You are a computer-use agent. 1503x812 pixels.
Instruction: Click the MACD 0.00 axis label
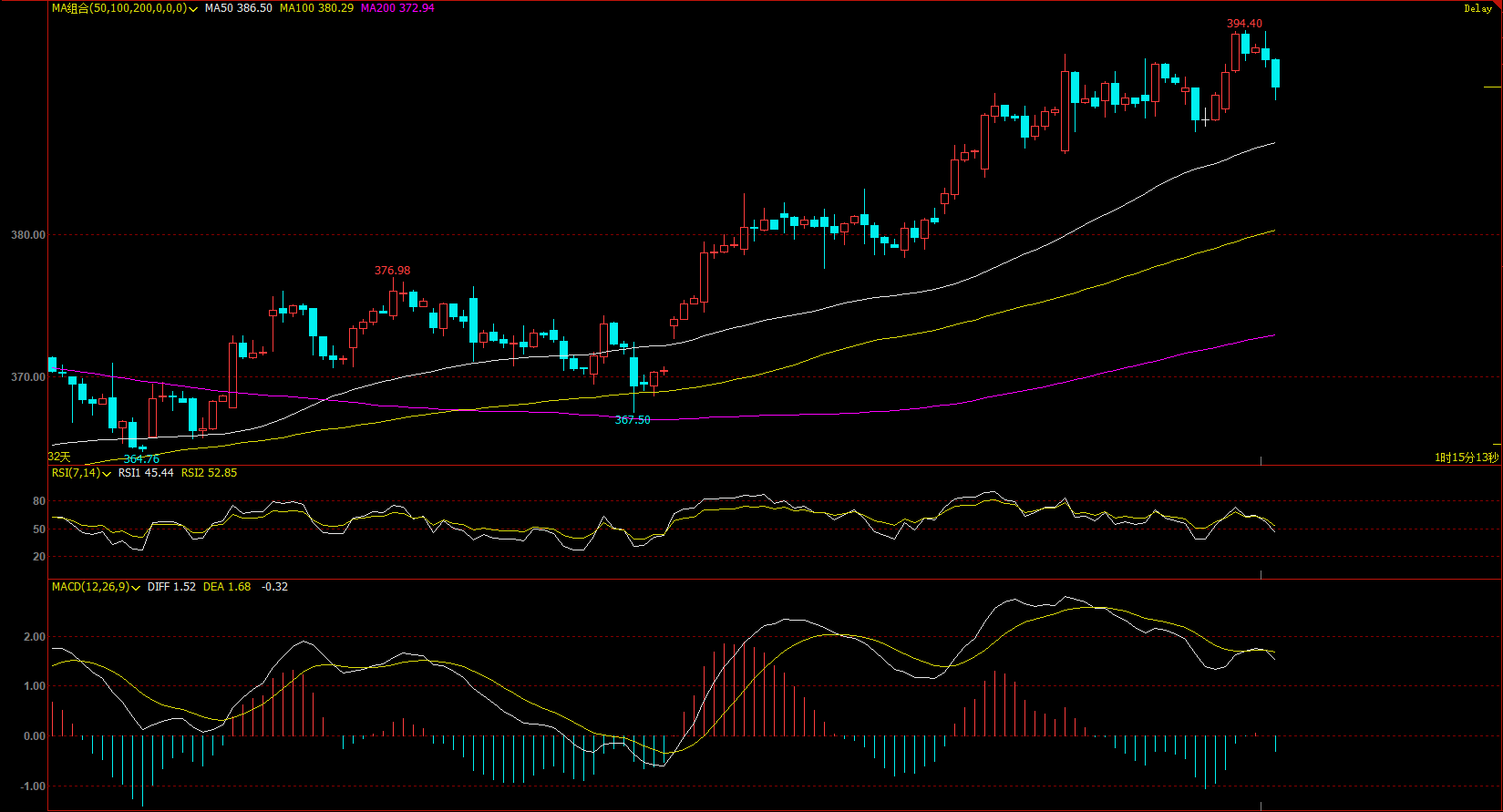point(34,736)
